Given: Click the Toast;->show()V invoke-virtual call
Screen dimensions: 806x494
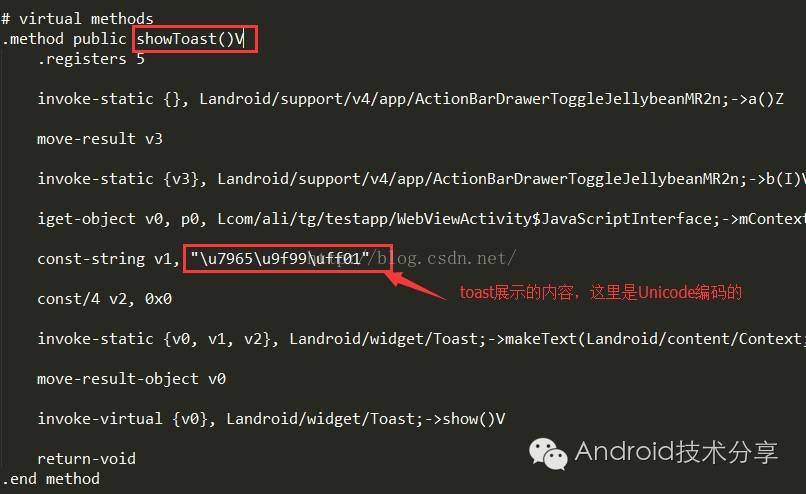Looking at the screenshot, I should click(271, 419).
